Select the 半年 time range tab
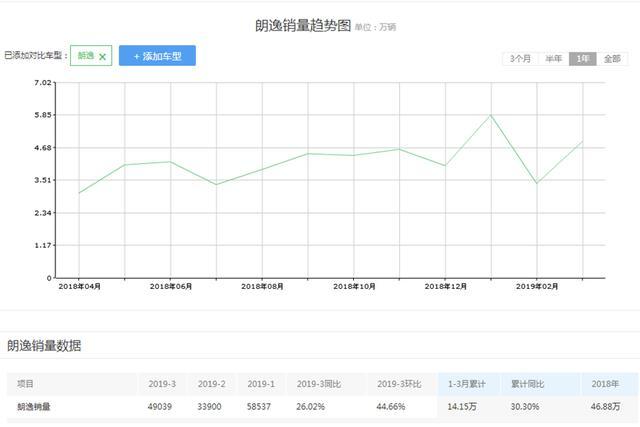Image resolution: width=640 pixels, height=427 pixels. point(554,59)
